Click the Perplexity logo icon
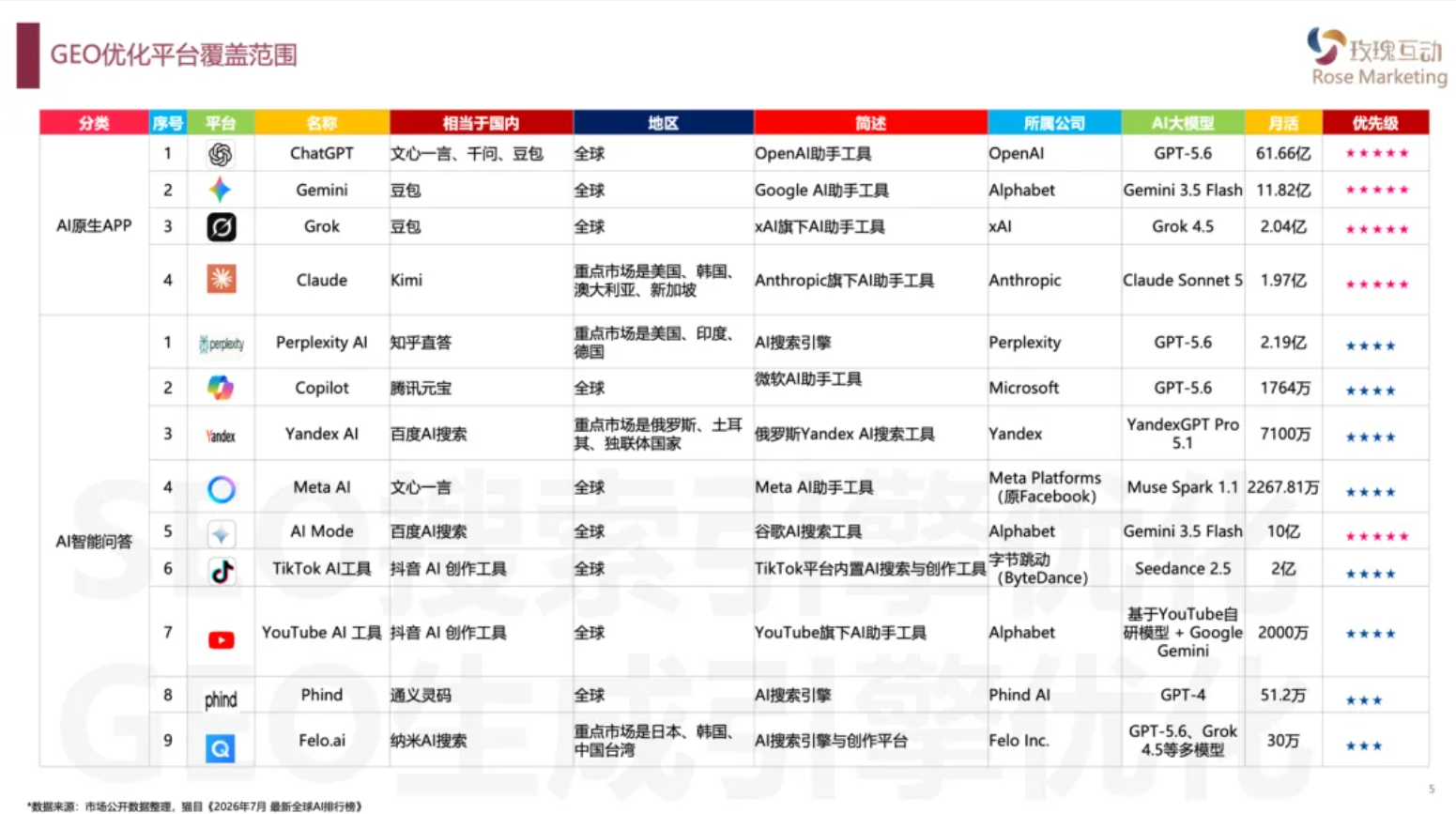The width and height of the screenshot is (1456, 814). point(222,344)
